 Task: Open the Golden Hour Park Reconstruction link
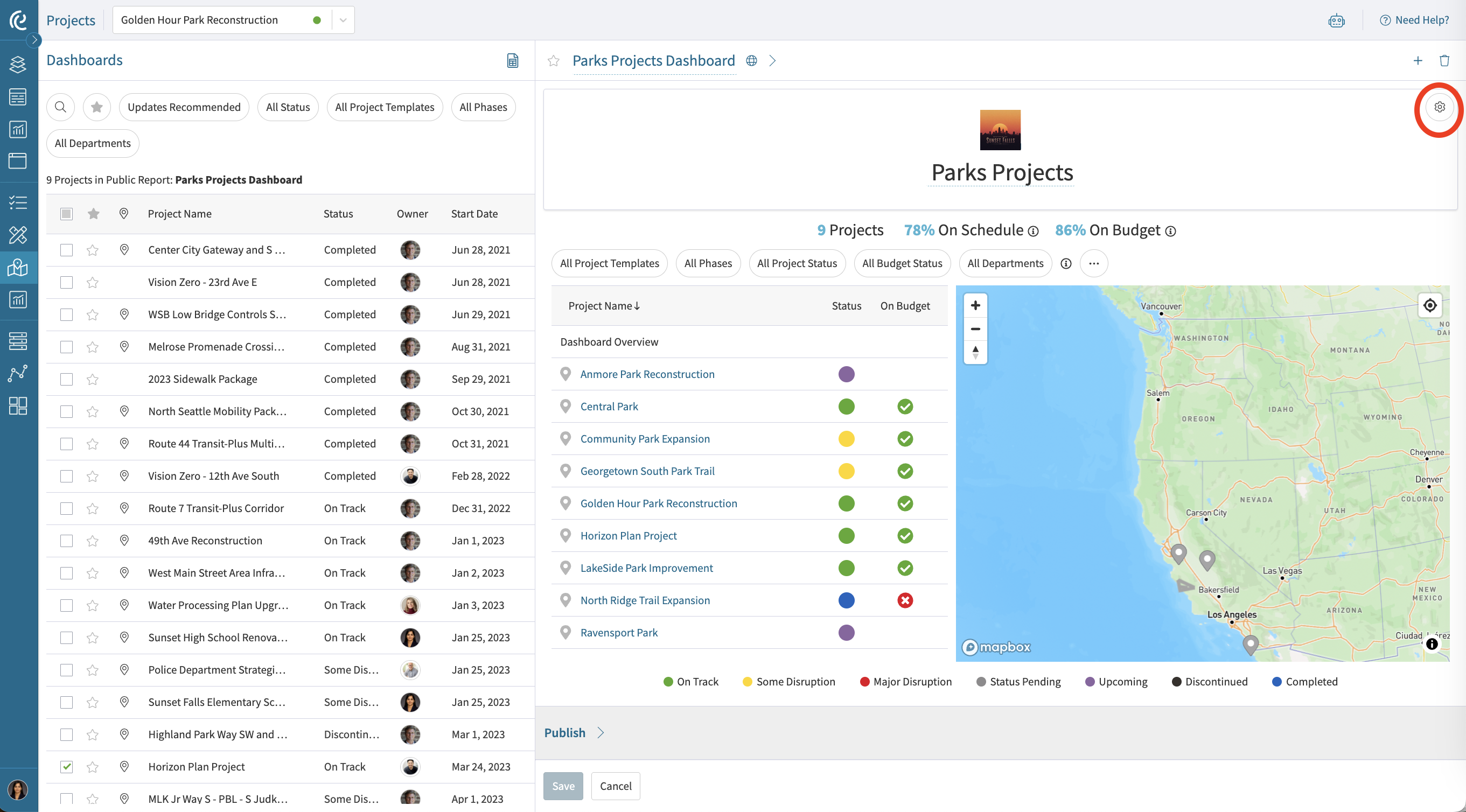(x=659, y=503)
